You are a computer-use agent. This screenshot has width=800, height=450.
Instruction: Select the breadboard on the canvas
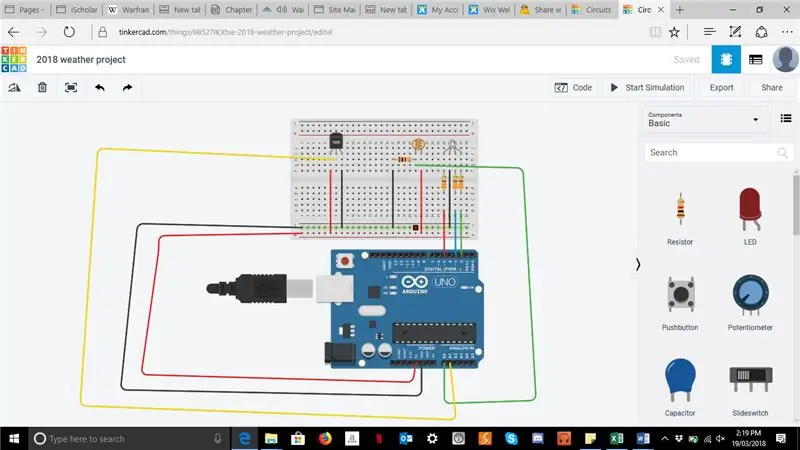tap(384, 179)
